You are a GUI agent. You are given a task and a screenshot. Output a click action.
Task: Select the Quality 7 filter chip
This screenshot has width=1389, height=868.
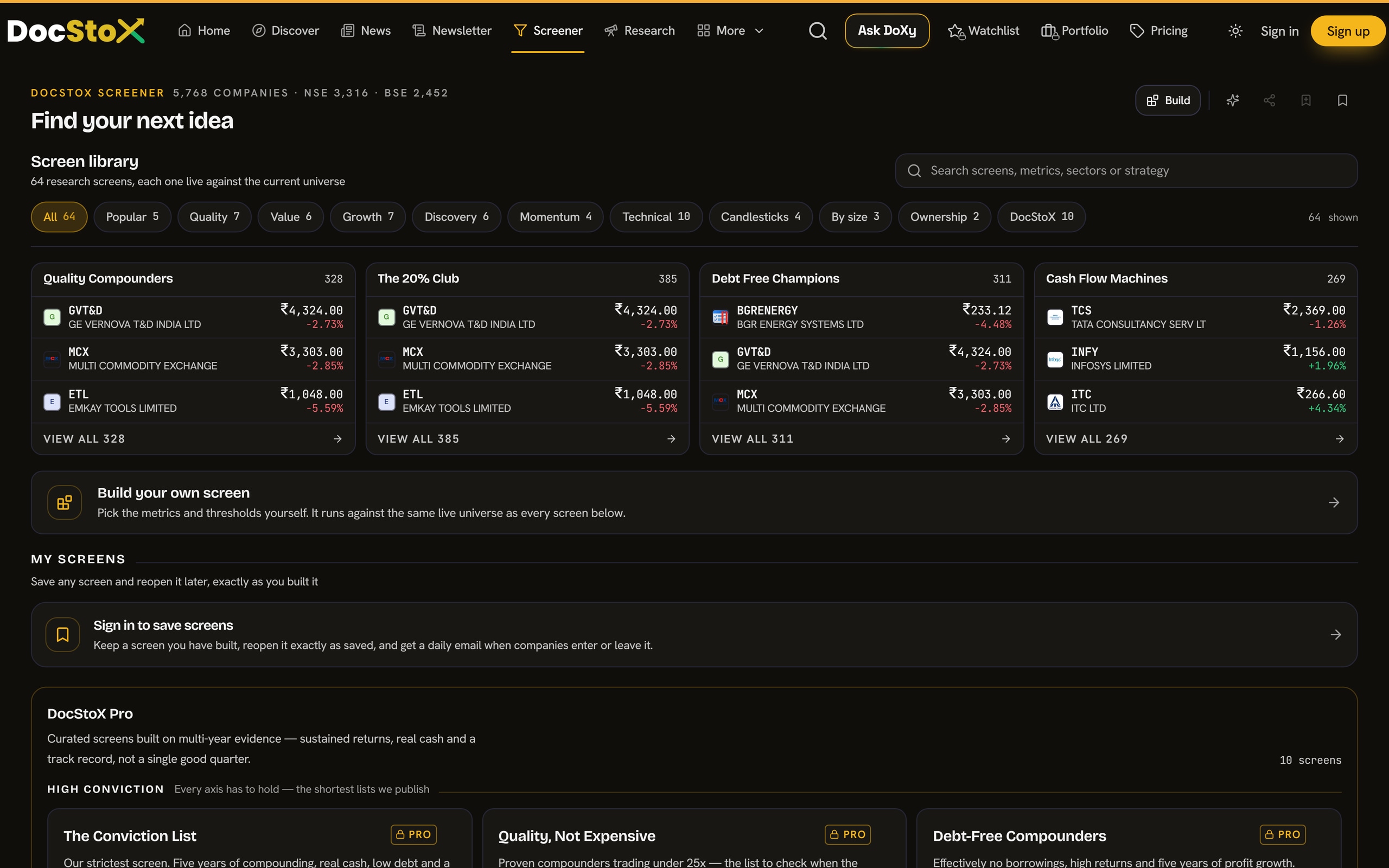point(214,217)
